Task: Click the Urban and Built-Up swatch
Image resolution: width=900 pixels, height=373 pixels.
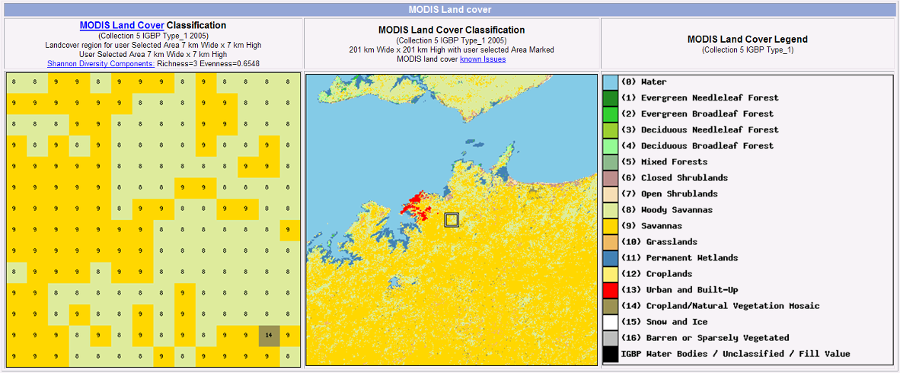Action: tap(611, 290)
